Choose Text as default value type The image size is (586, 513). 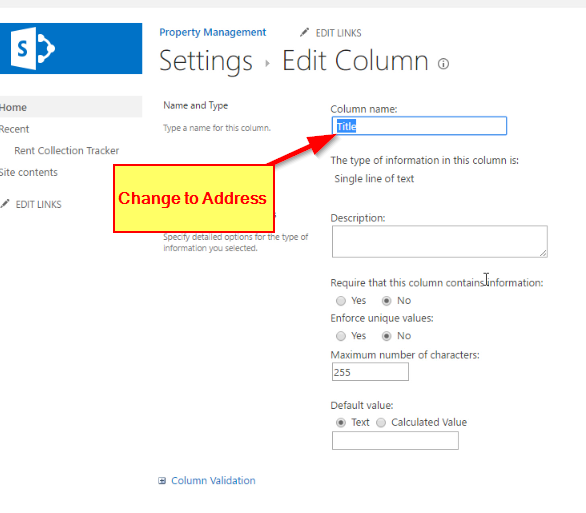tap(341, 422)
